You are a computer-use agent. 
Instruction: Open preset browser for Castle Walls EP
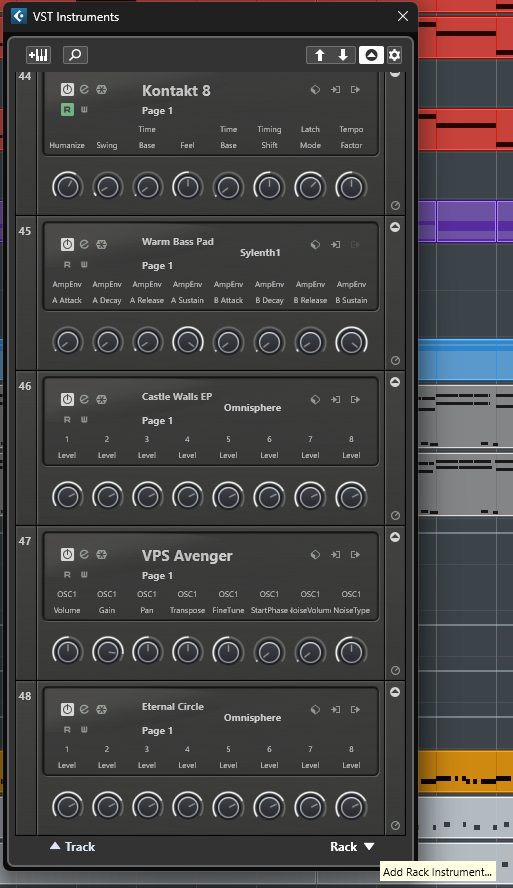tap(315, 399)
